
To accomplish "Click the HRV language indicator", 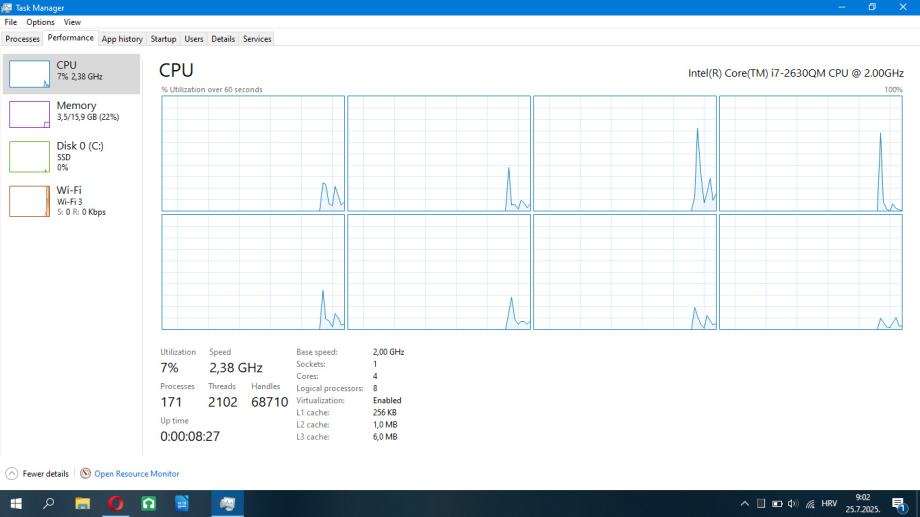I will pyautogui.click(x=829, y=504).
